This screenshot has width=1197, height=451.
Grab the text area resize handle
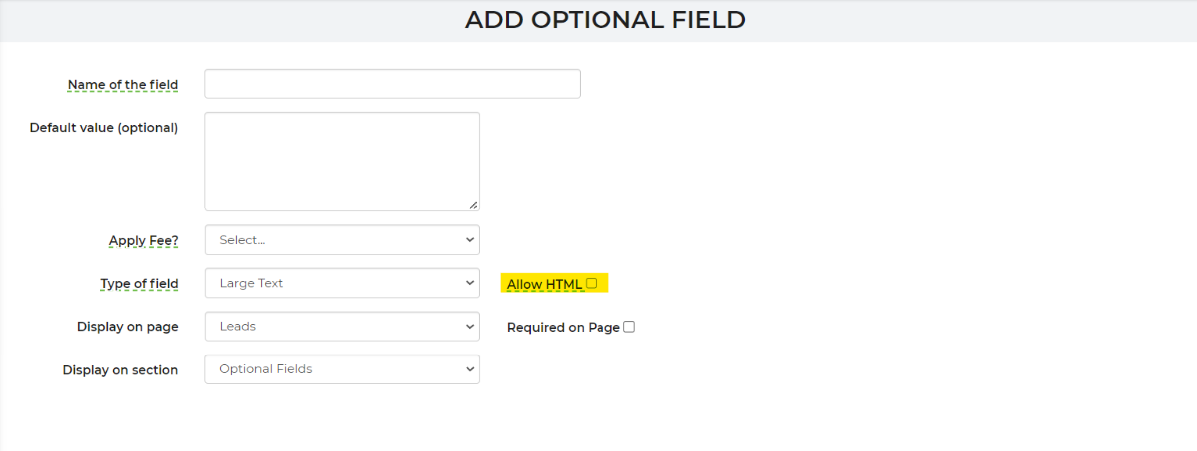(x=473, y=205)
